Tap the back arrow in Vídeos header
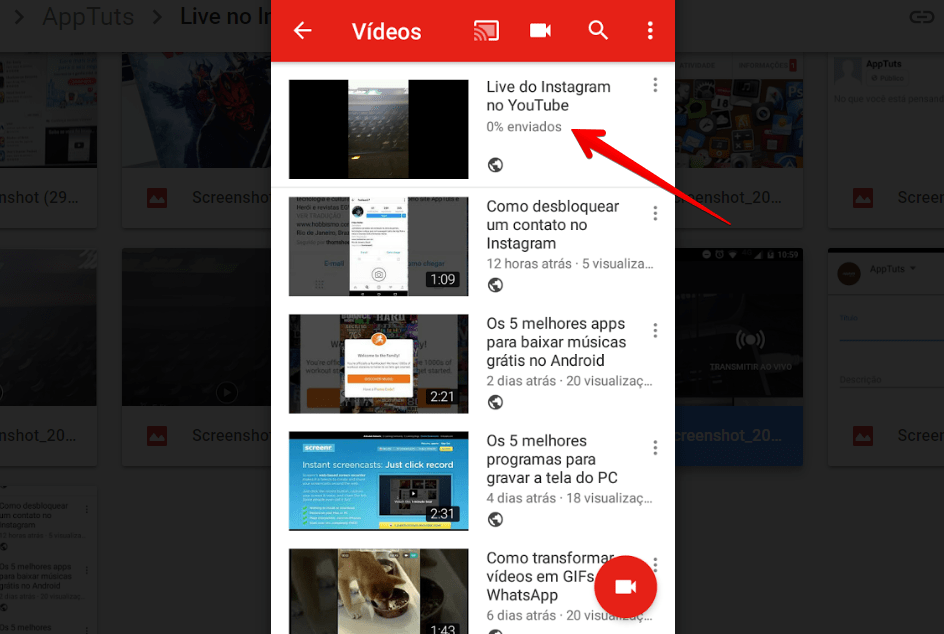Image resolution: width=944 pixels, height=634 pixels. click(x=302, y=30)
